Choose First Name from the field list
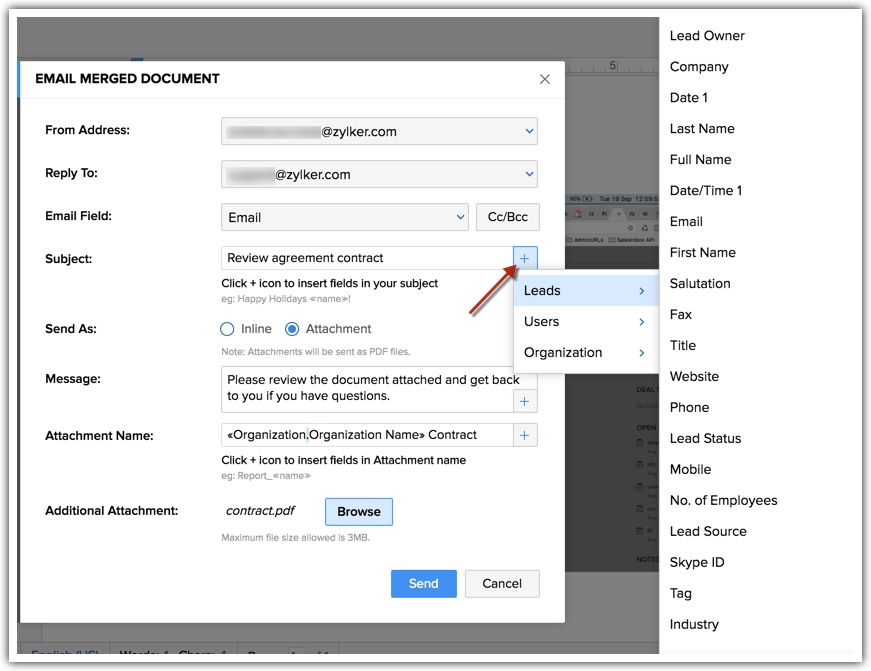 pos(703,253)
